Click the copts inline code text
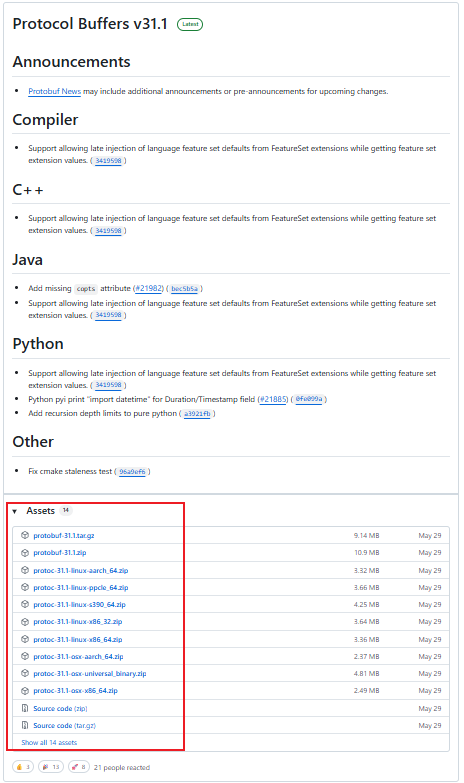464x783 pixels. coord(86,289)
